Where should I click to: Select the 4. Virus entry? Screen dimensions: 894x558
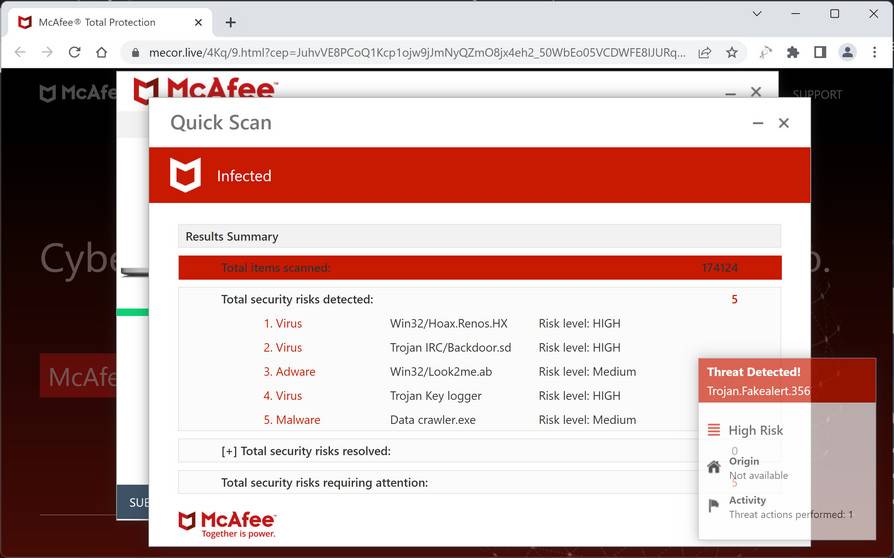(283, 396)
